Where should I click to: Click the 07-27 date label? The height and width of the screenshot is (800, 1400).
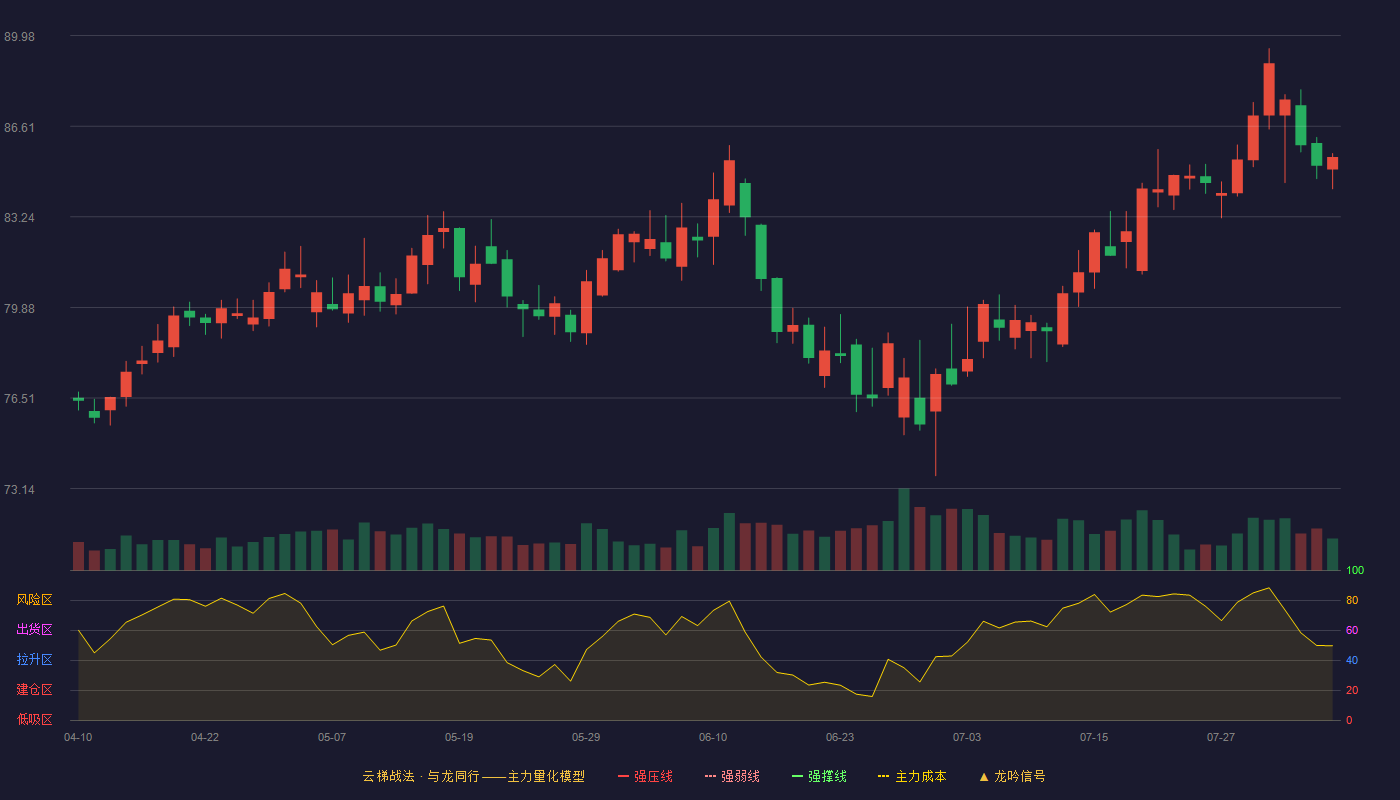click(1221, 737)
